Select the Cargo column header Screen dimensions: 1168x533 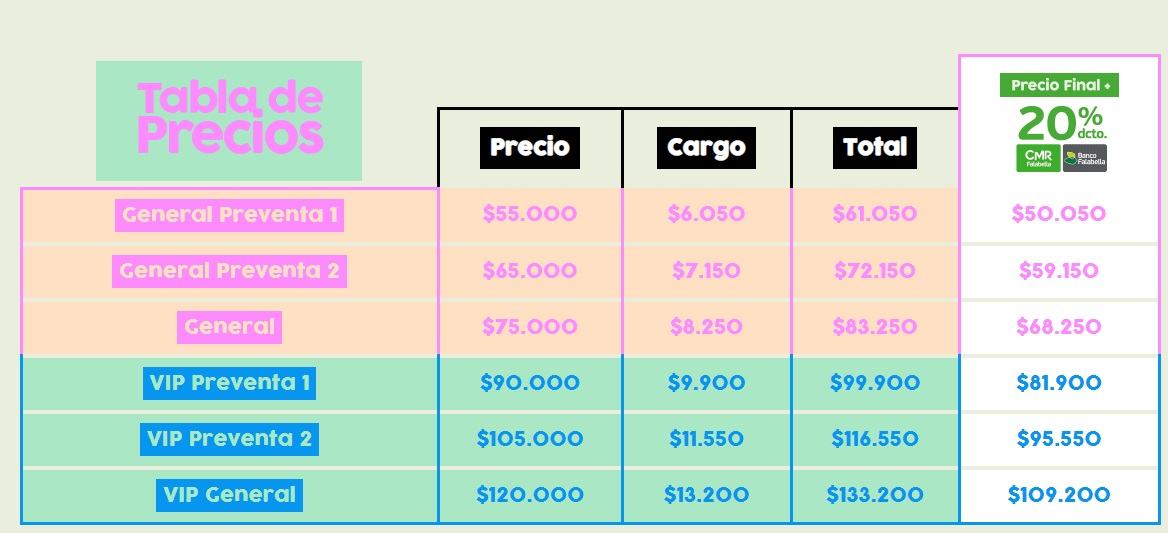(x=706, y=148)
